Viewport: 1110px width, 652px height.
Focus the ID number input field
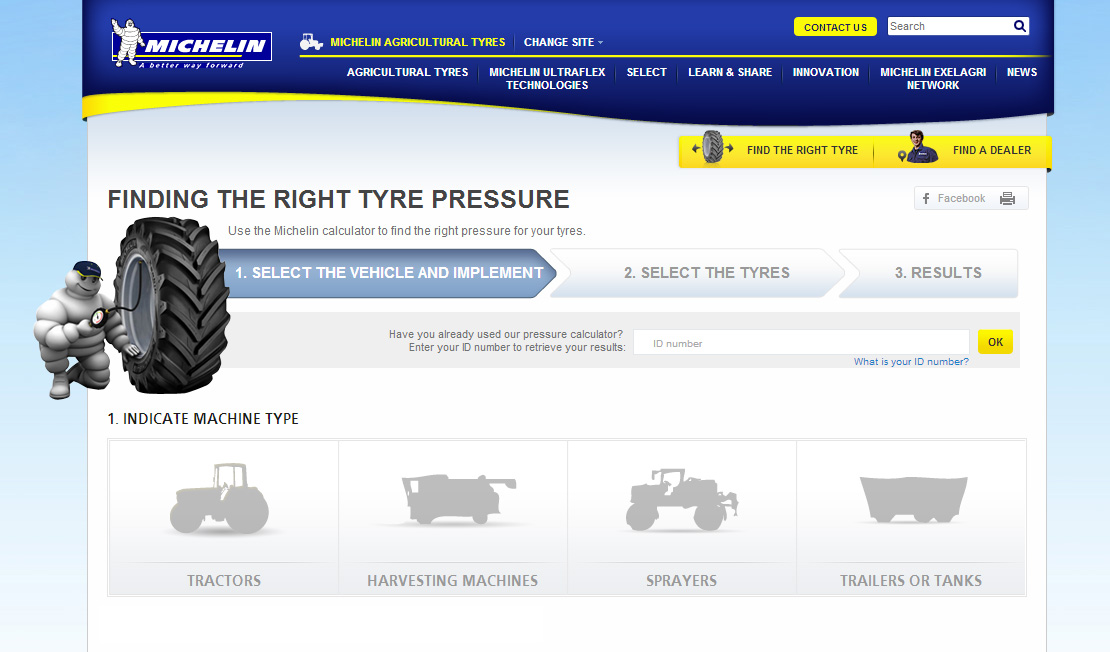801,343
